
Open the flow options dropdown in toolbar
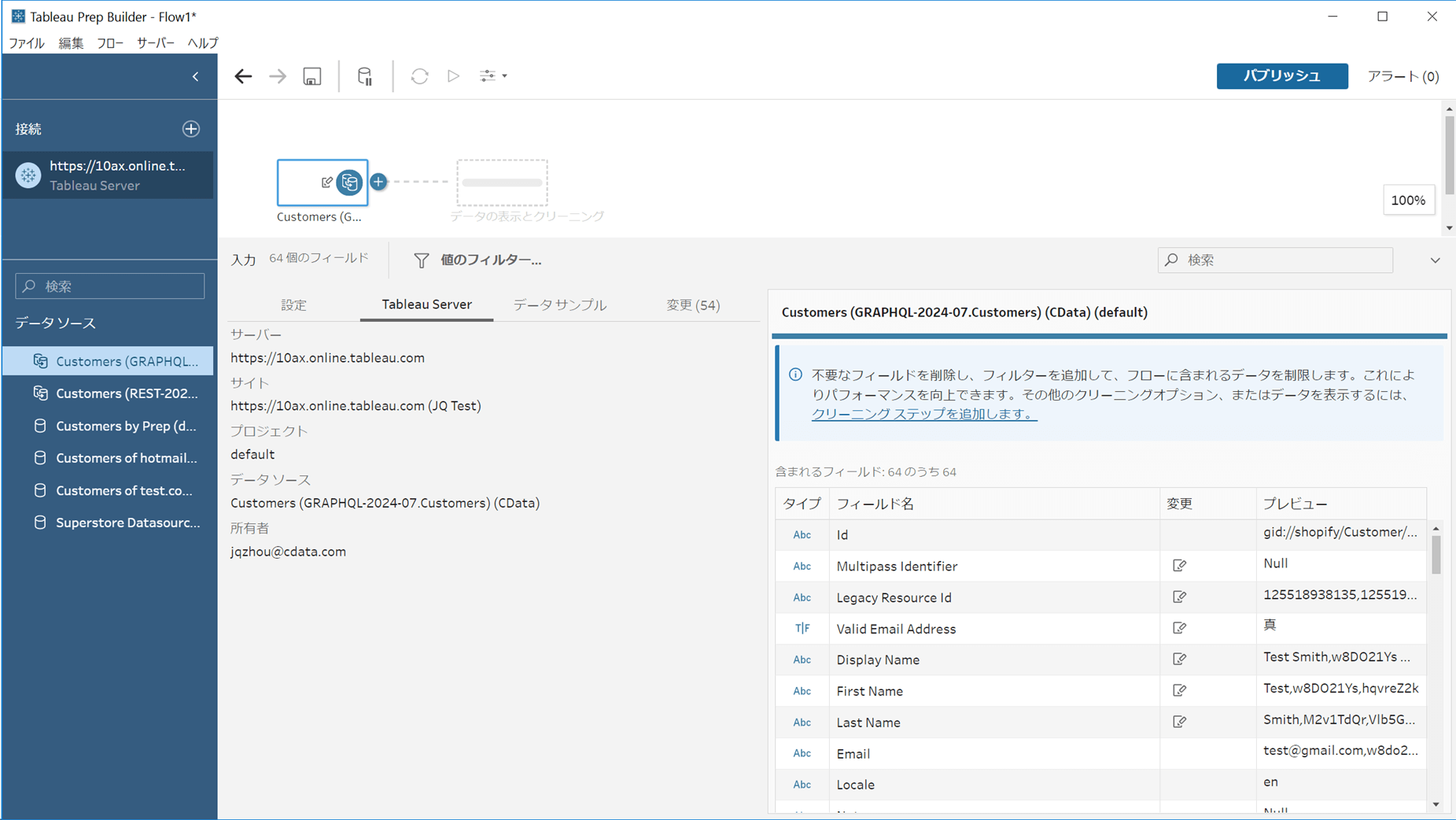493,76
